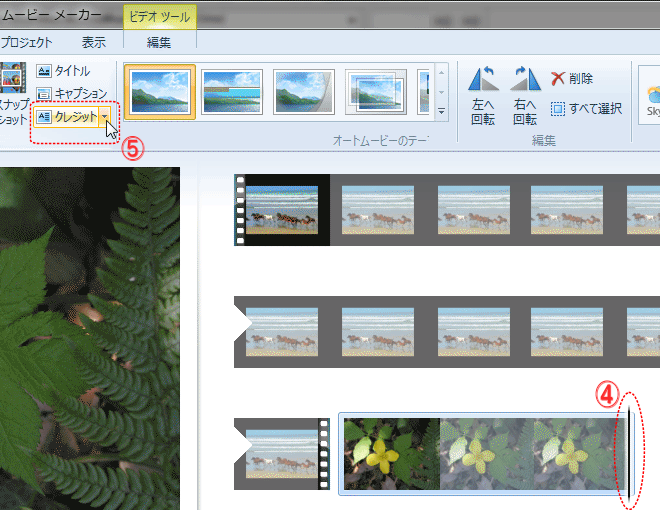Screen dimensions: 660x510
Task: Click すべて選択 (Select all)
Action: tap(586, 108)
